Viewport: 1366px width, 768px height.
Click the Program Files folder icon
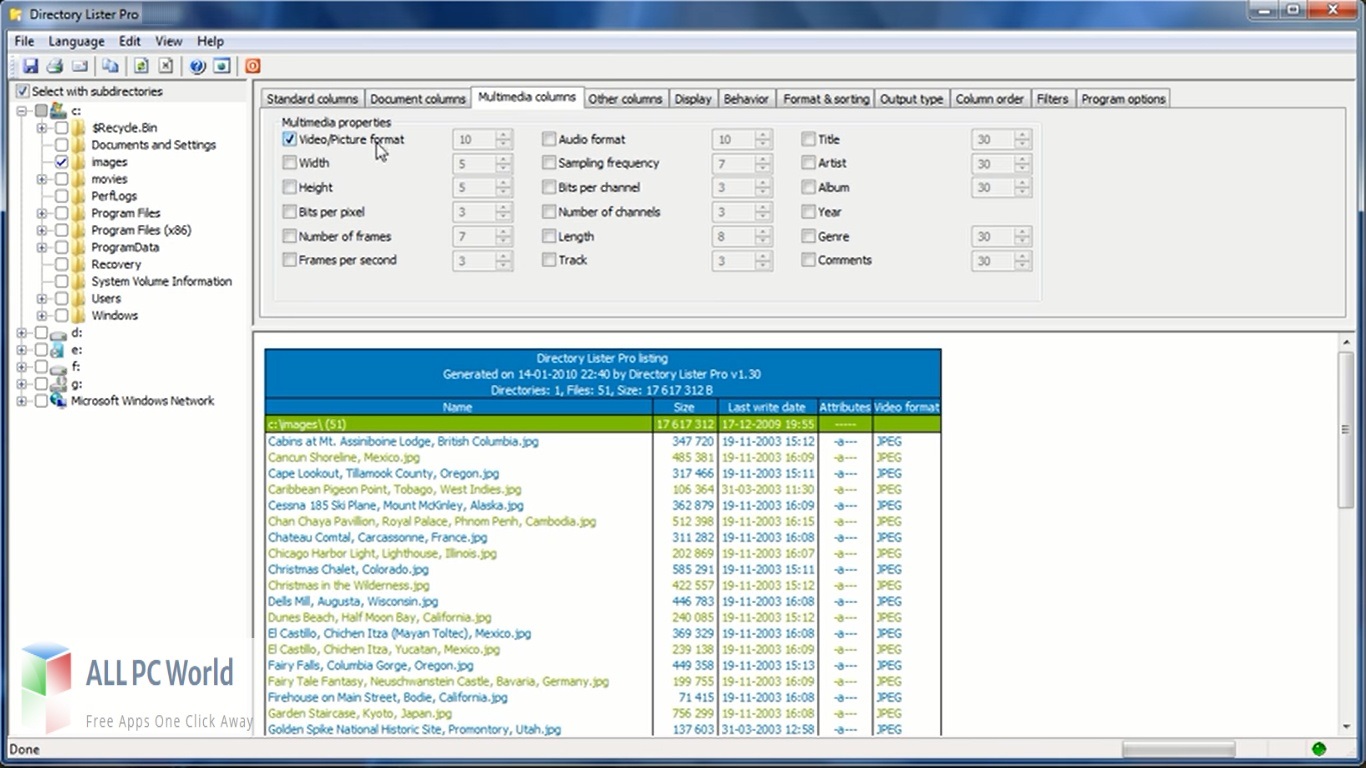(78, 213)
